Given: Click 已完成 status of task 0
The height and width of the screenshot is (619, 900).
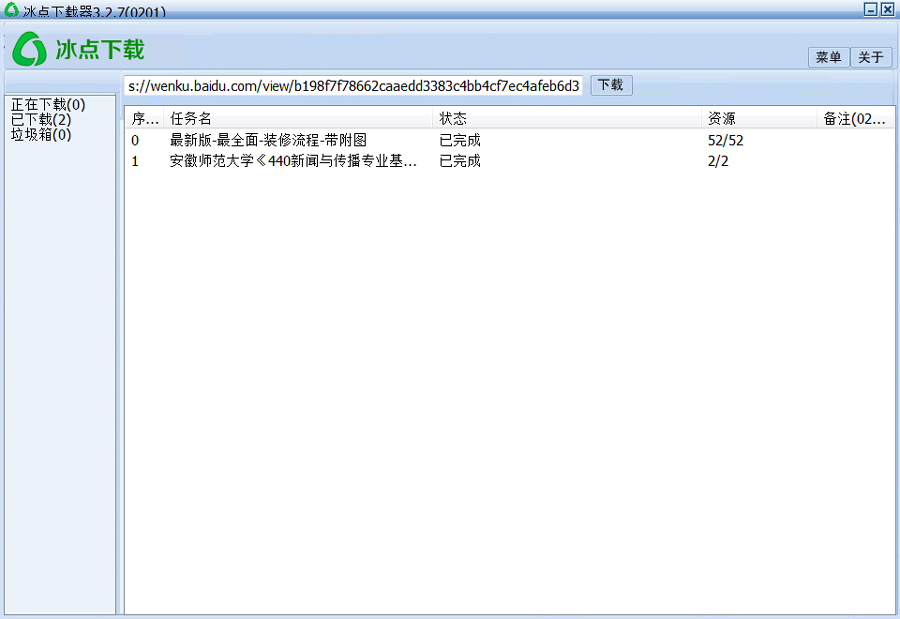Looking at the screenshot, I should pyautogui.click(x=460, y=141).
